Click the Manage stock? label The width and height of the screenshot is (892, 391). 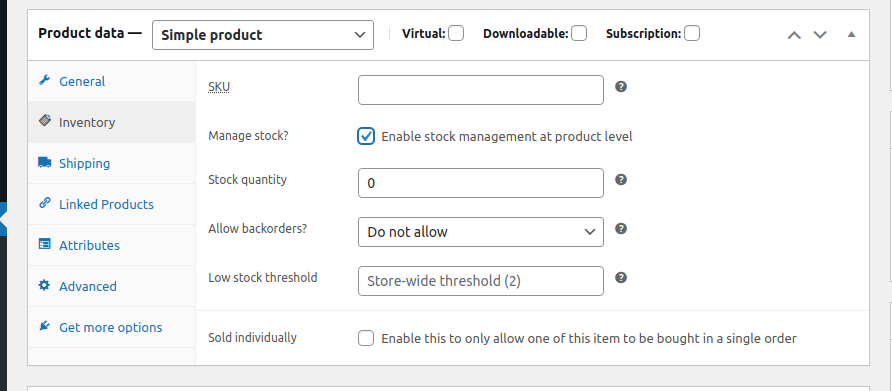[x=248, y=136]
